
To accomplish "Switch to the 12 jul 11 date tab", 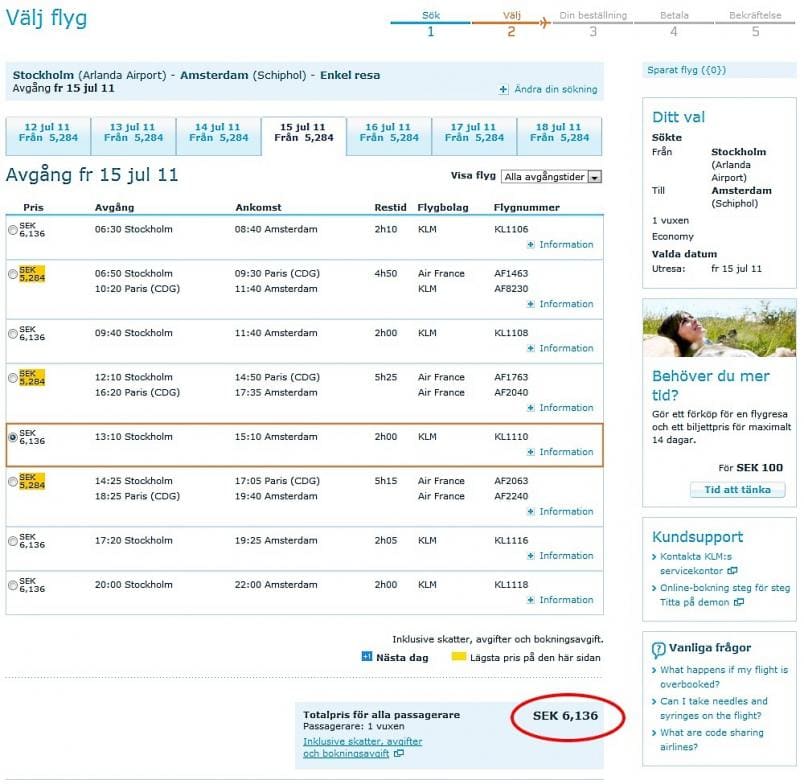I will [x=47, y=134].
